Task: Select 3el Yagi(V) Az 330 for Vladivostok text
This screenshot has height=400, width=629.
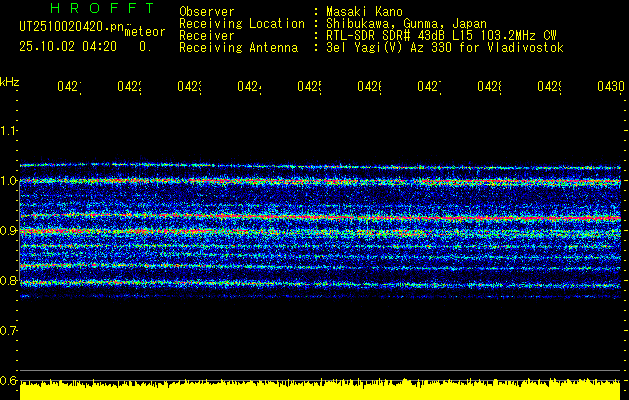Action: point(445,48)
